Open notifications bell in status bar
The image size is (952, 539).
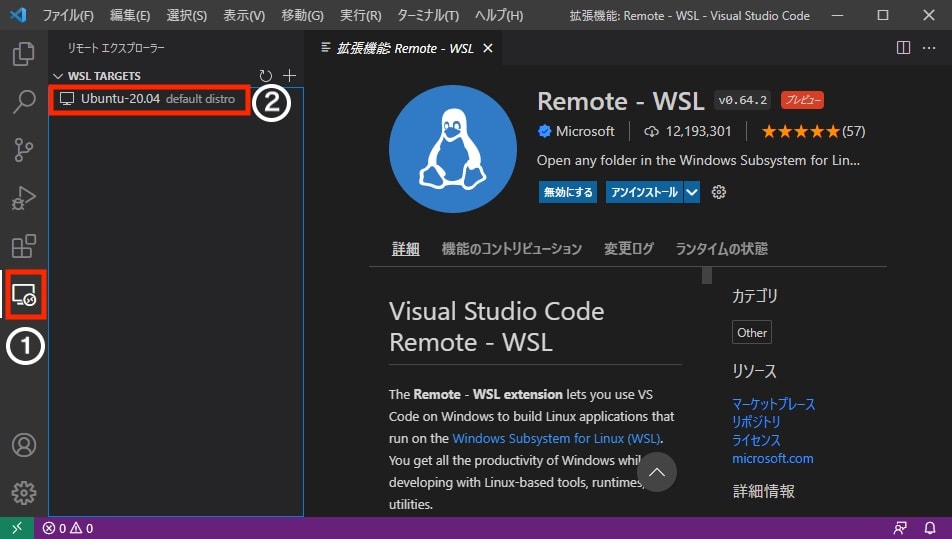point(930,528)
